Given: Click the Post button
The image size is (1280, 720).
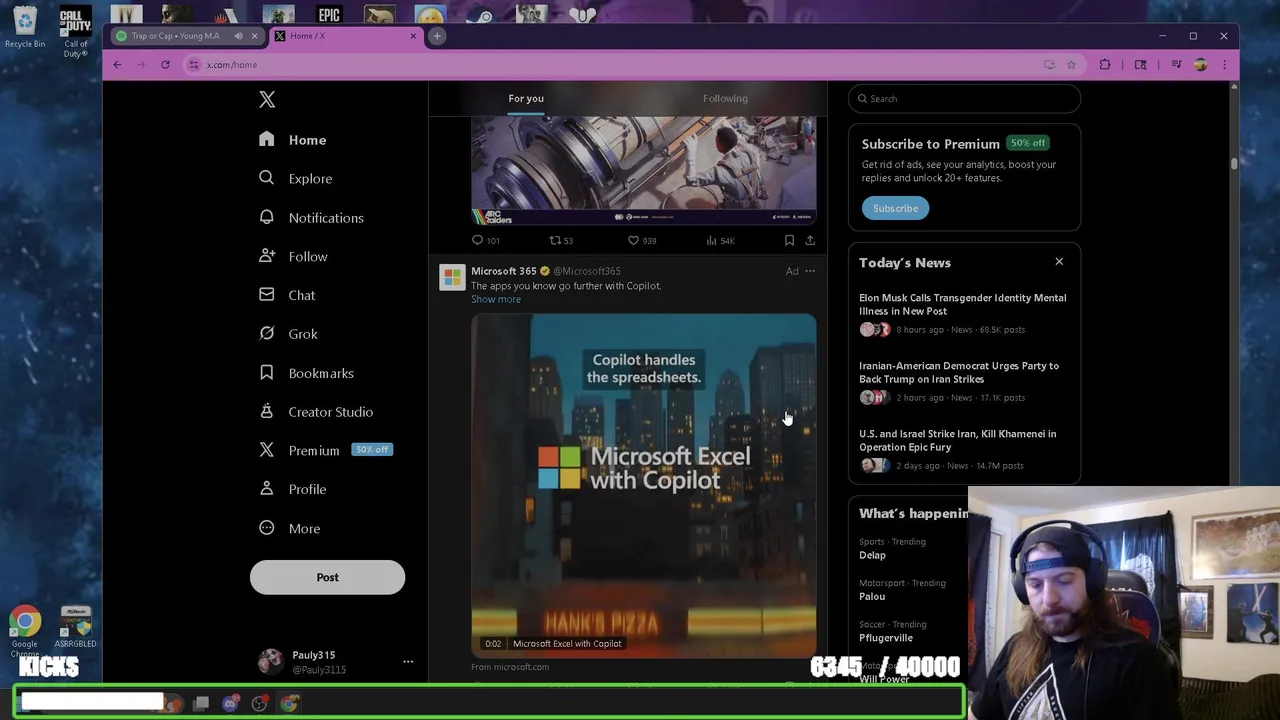Looking at the screenshot, I should [x=327, y=577].
